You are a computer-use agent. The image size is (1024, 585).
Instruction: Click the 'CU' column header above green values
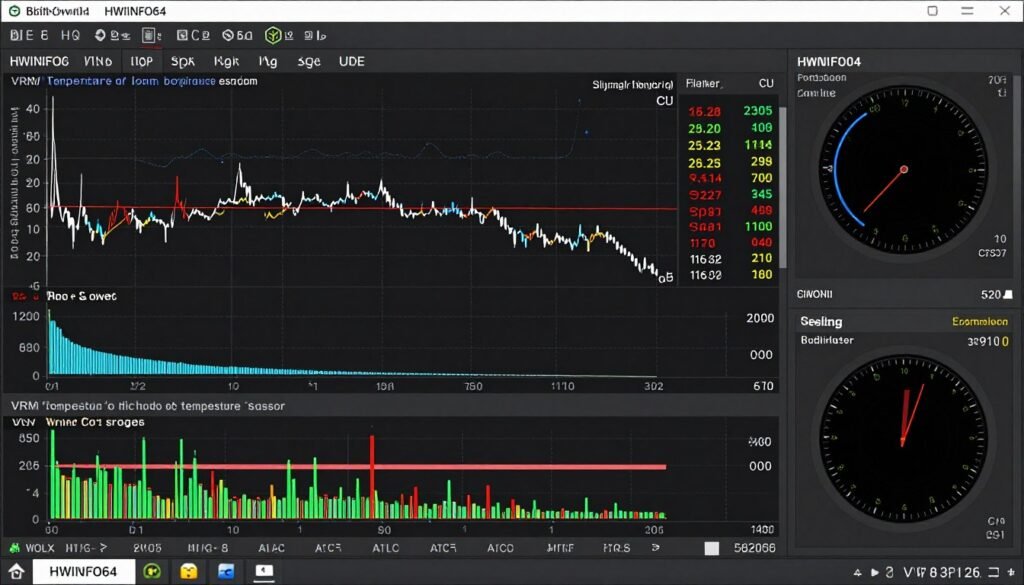(766, 84)
